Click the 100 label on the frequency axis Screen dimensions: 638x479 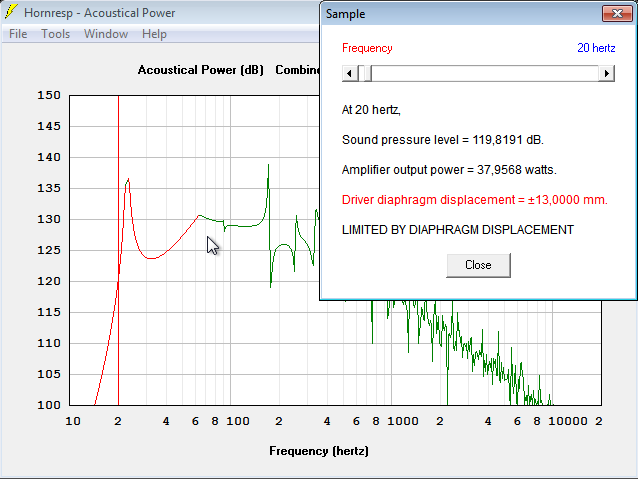click(238, 421)
